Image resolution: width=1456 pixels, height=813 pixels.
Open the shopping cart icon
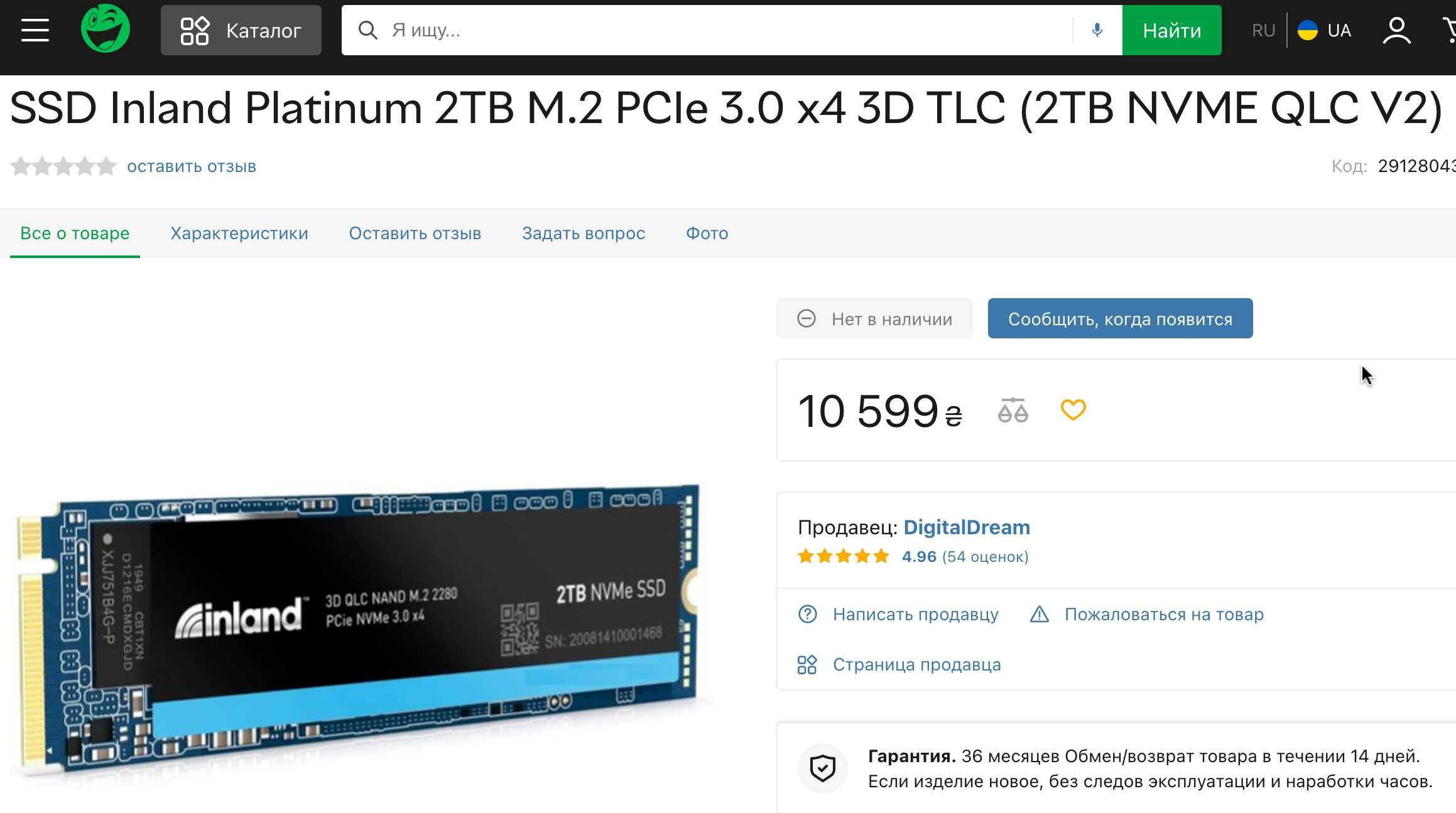[1450, 30]
